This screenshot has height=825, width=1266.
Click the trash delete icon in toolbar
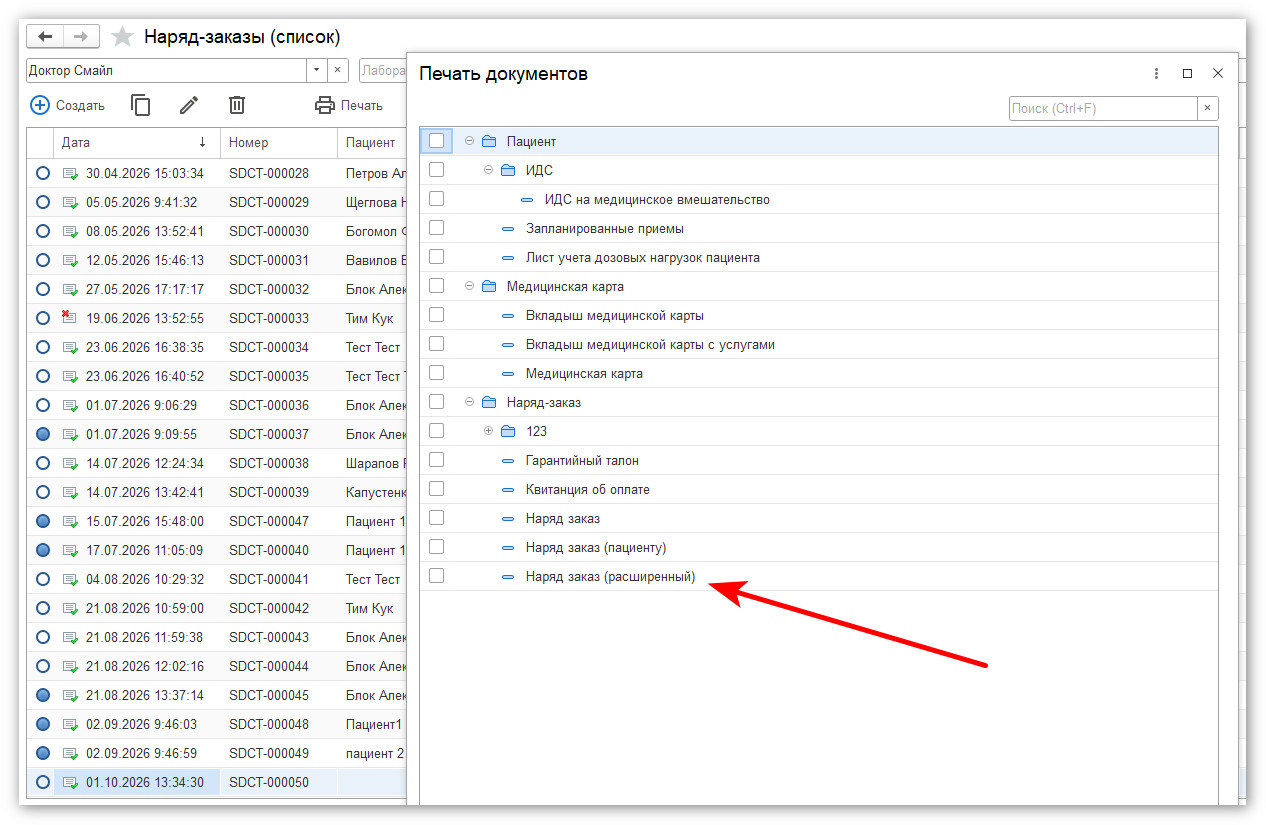(237, 105)
